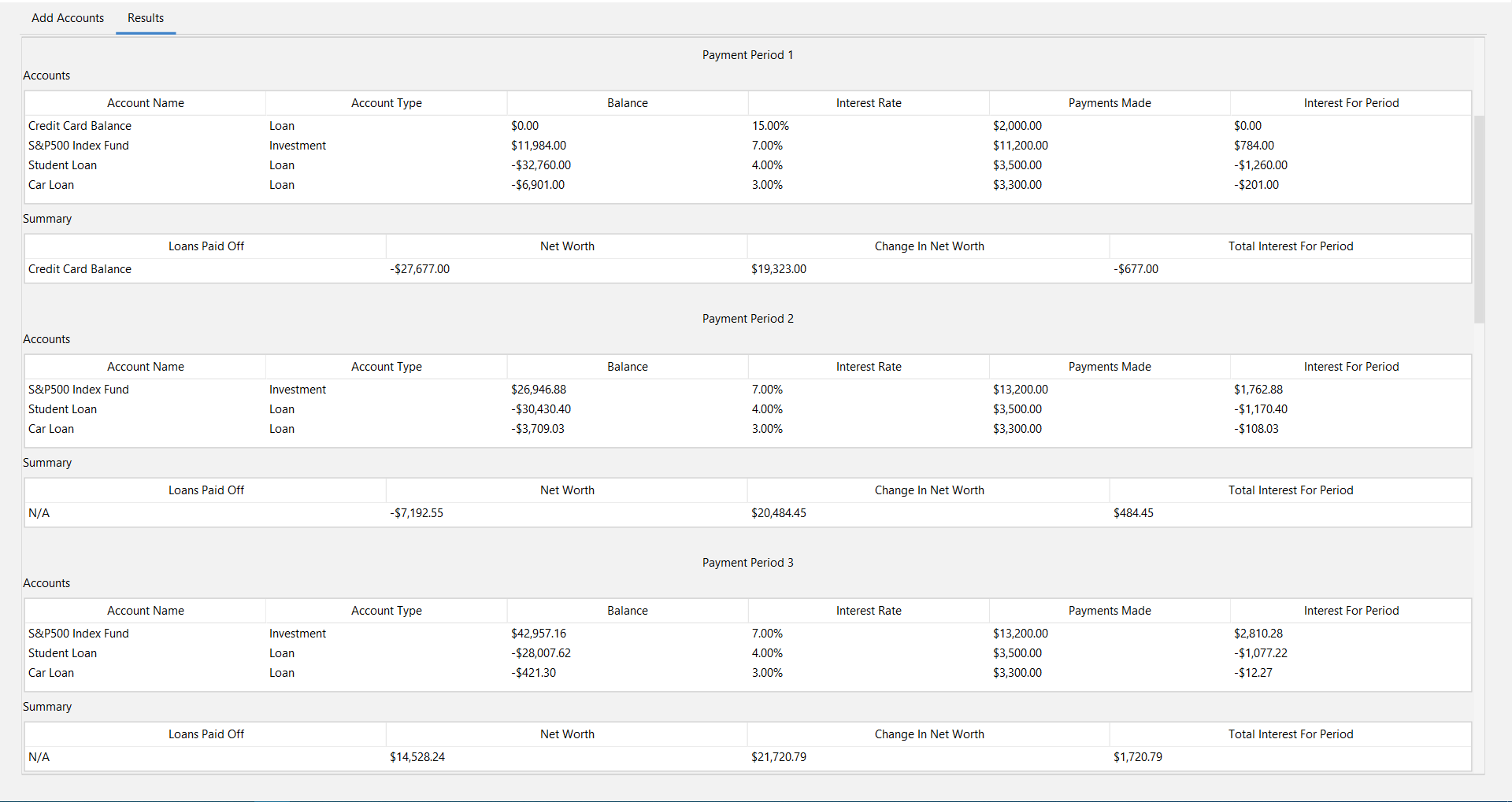
Task: Click the $20,484.45 change in net worth
Action: point(779,513)
